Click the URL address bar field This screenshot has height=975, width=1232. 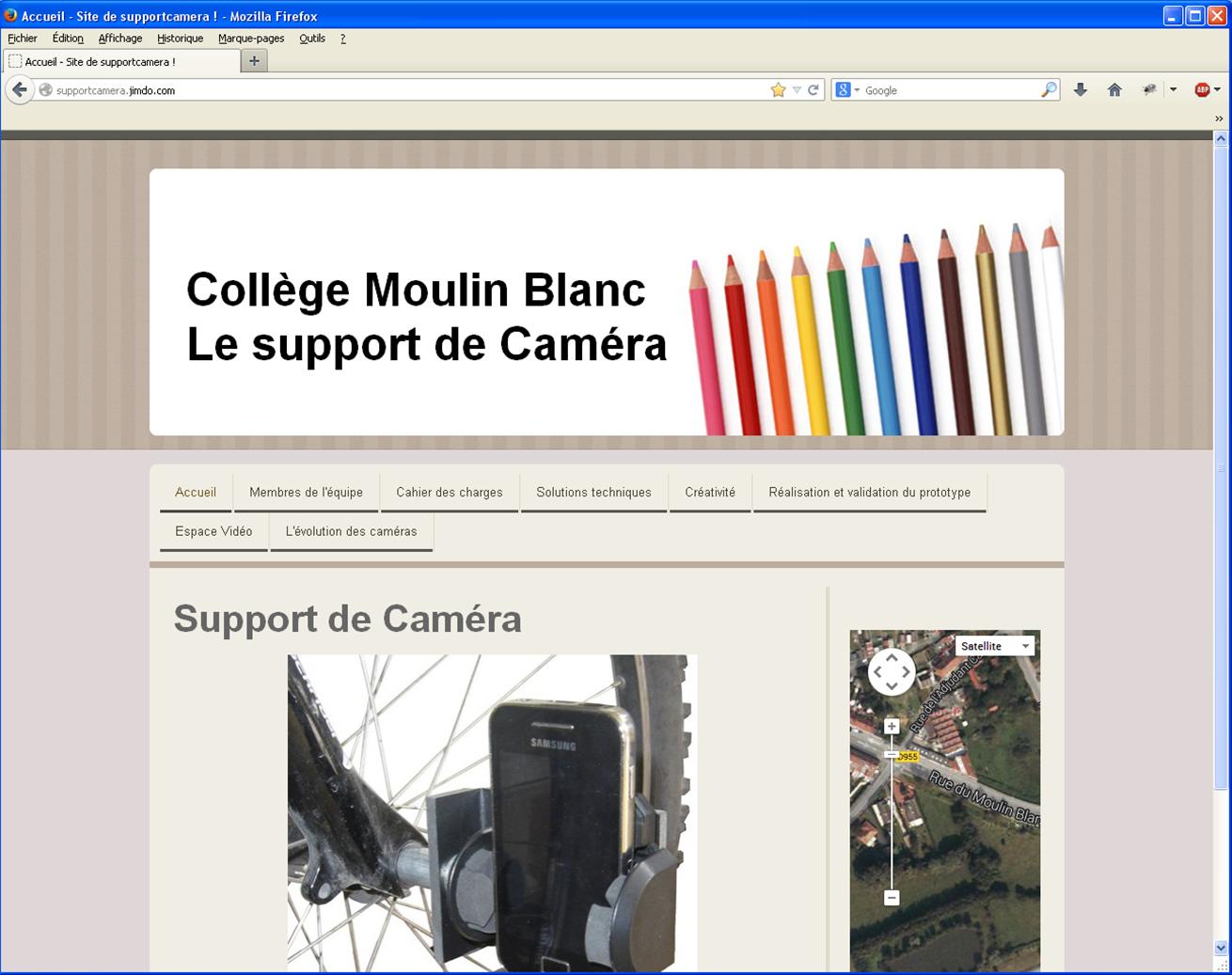point(404,90)
